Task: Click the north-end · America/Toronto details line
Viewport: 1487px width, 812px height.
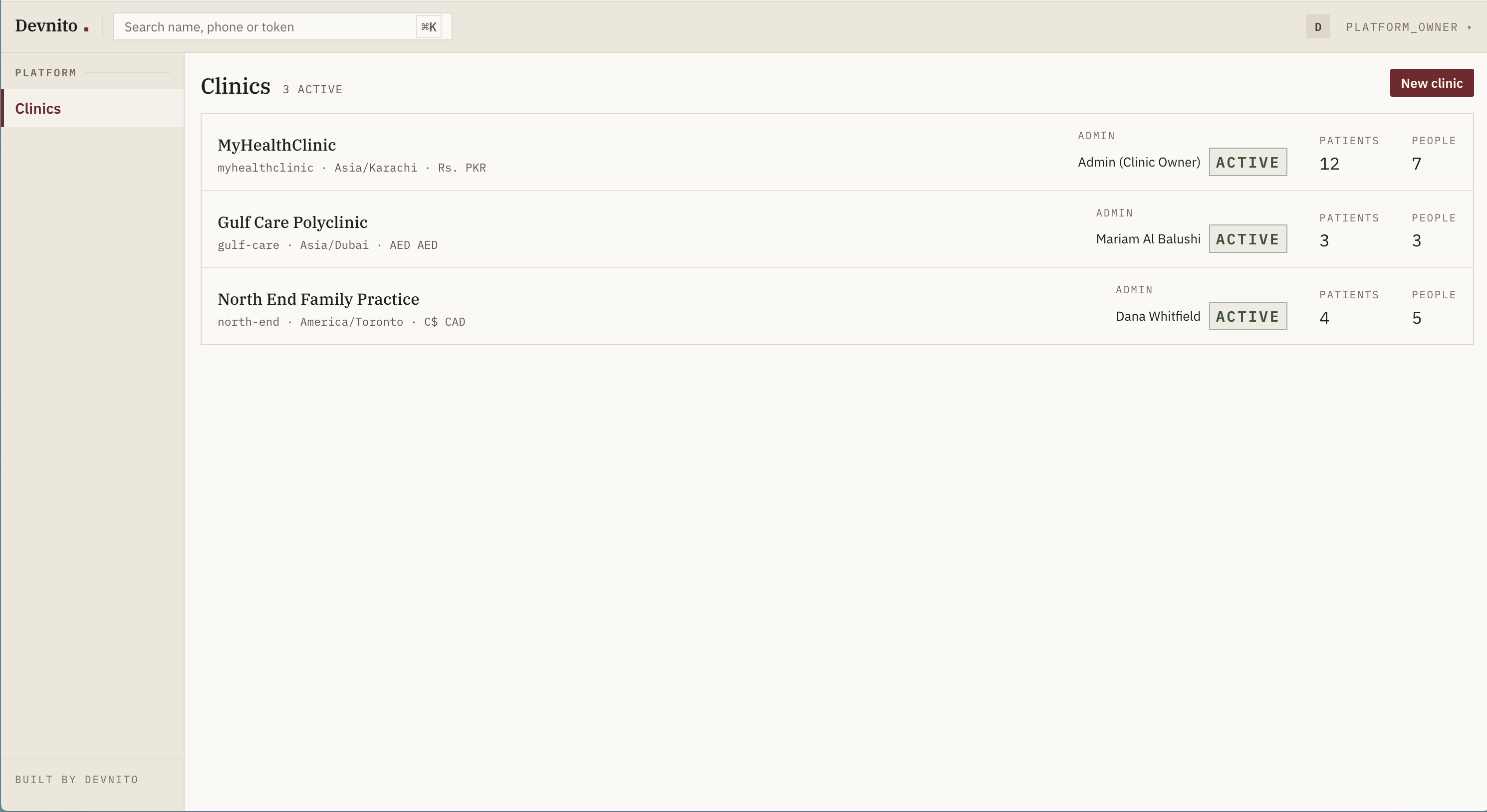Action: tap(341, 322)
